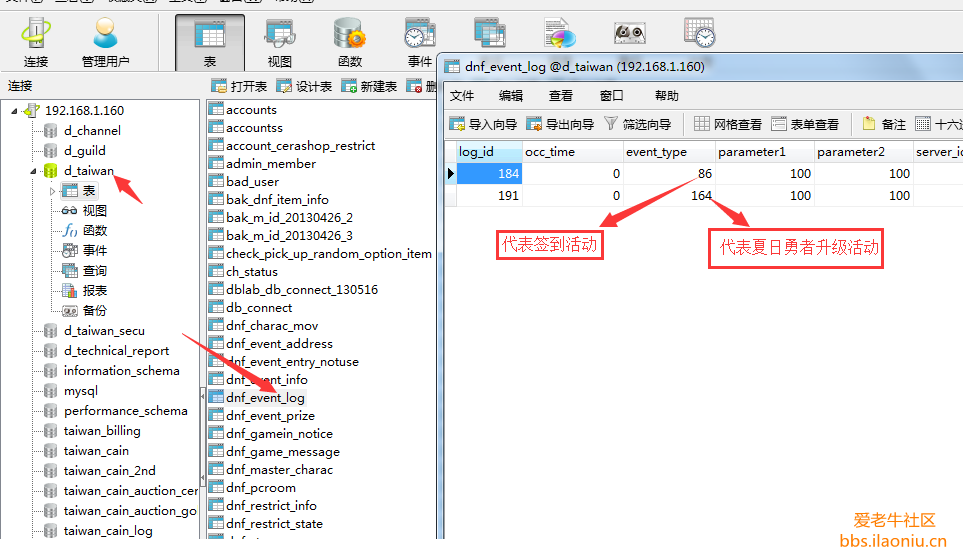Open the 文件 (File) menu
The width and height of the screenshot is (963, 553).
tap(462, 96)
